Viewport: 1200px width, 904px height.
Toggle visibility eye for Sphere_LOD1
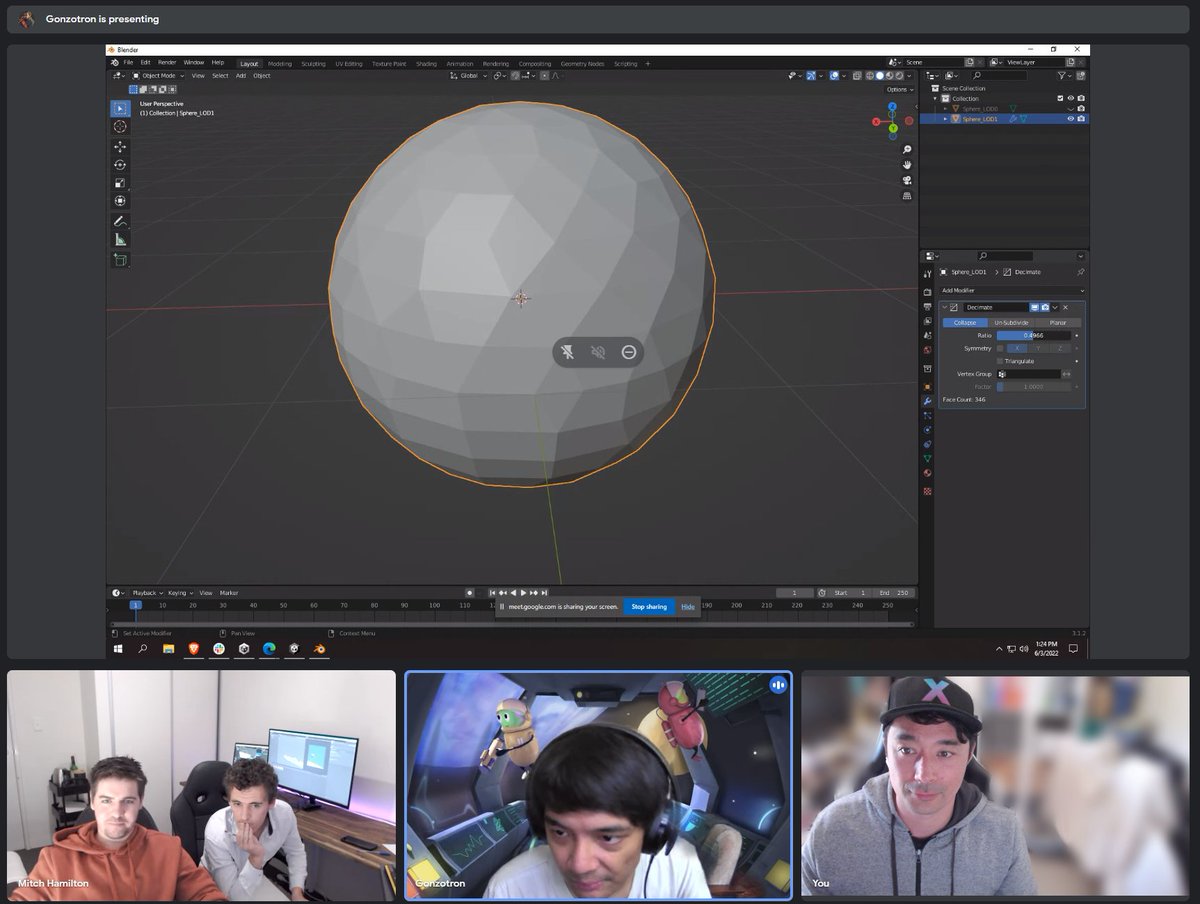coord(1070,118)
